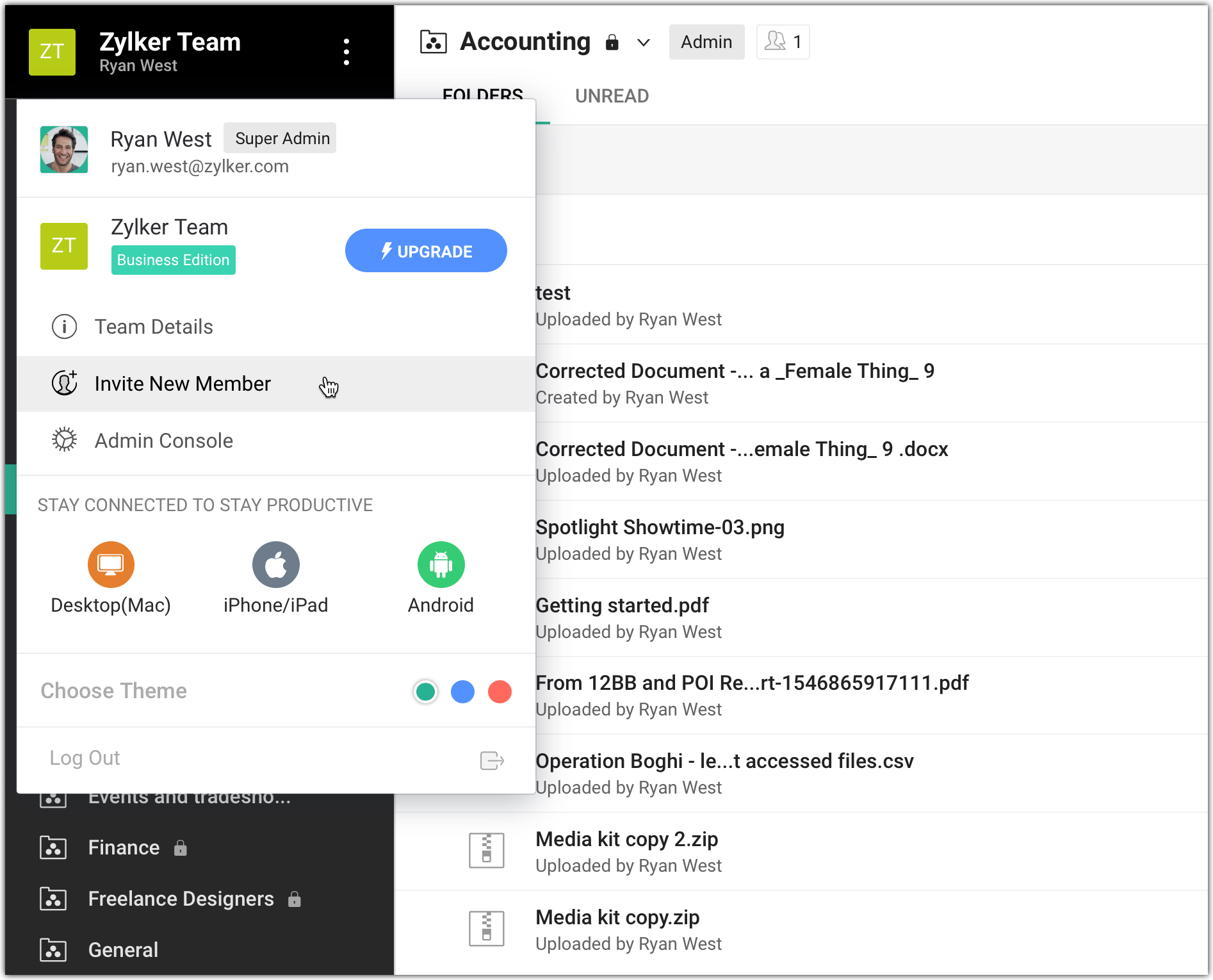Choose the green theme color
Image resolution: width=1213 pixels, height=980 pixels.
pos(426,692)
